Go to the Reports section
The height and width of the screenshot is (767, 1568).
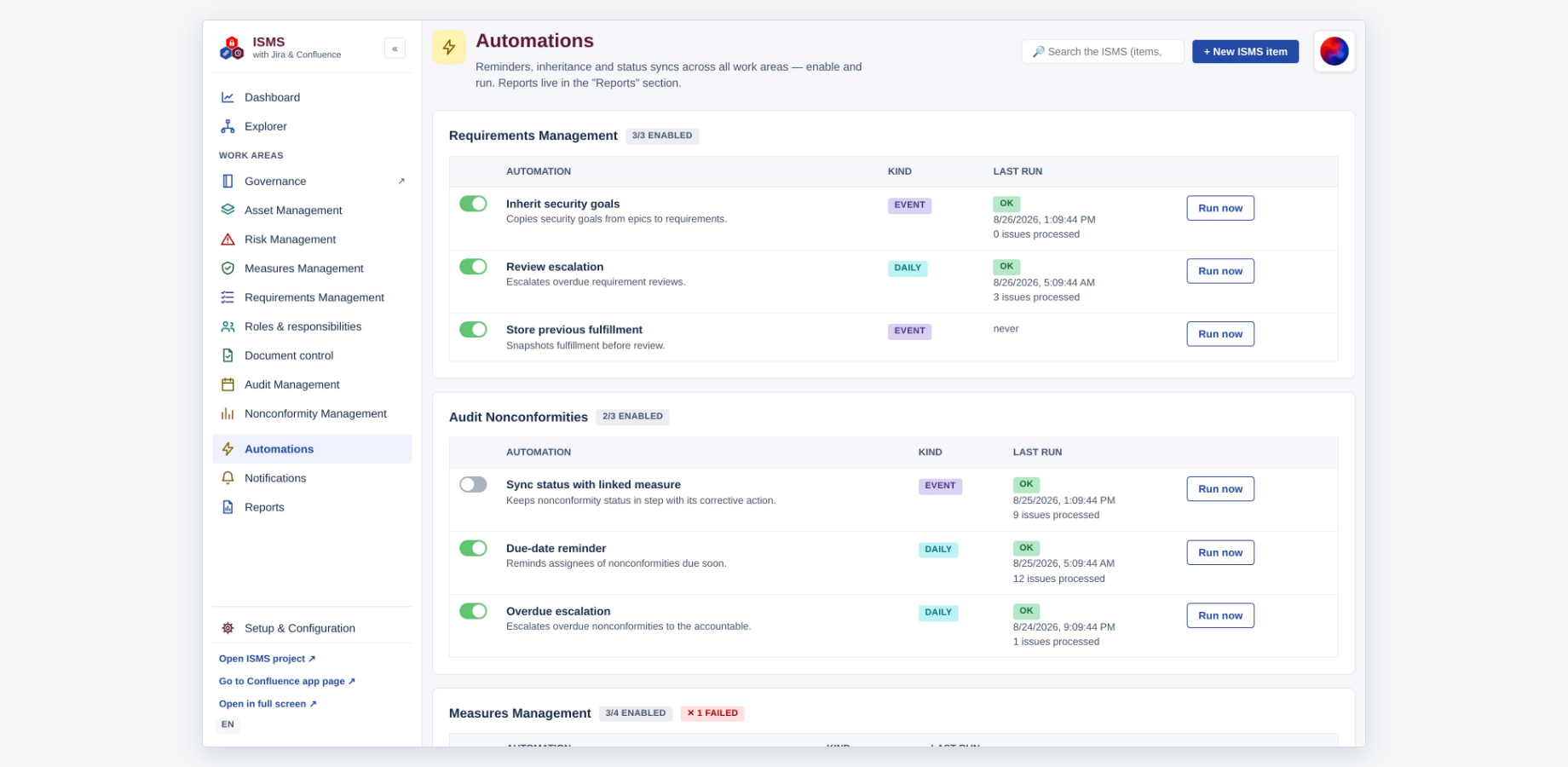(x=312, y=507)
